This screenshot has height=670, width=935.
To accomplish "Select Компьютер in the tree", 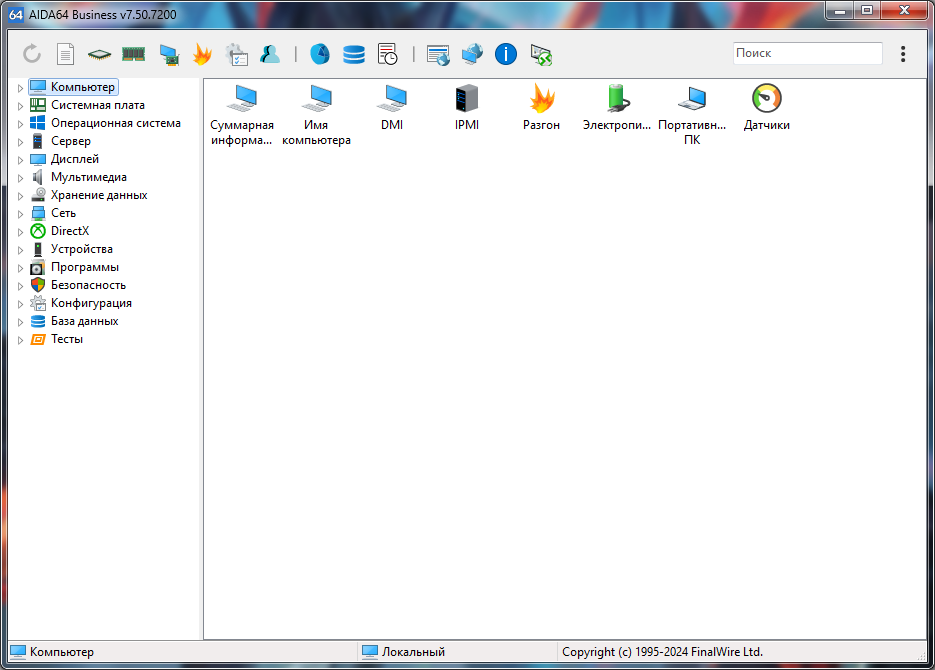I will (83, 87).
